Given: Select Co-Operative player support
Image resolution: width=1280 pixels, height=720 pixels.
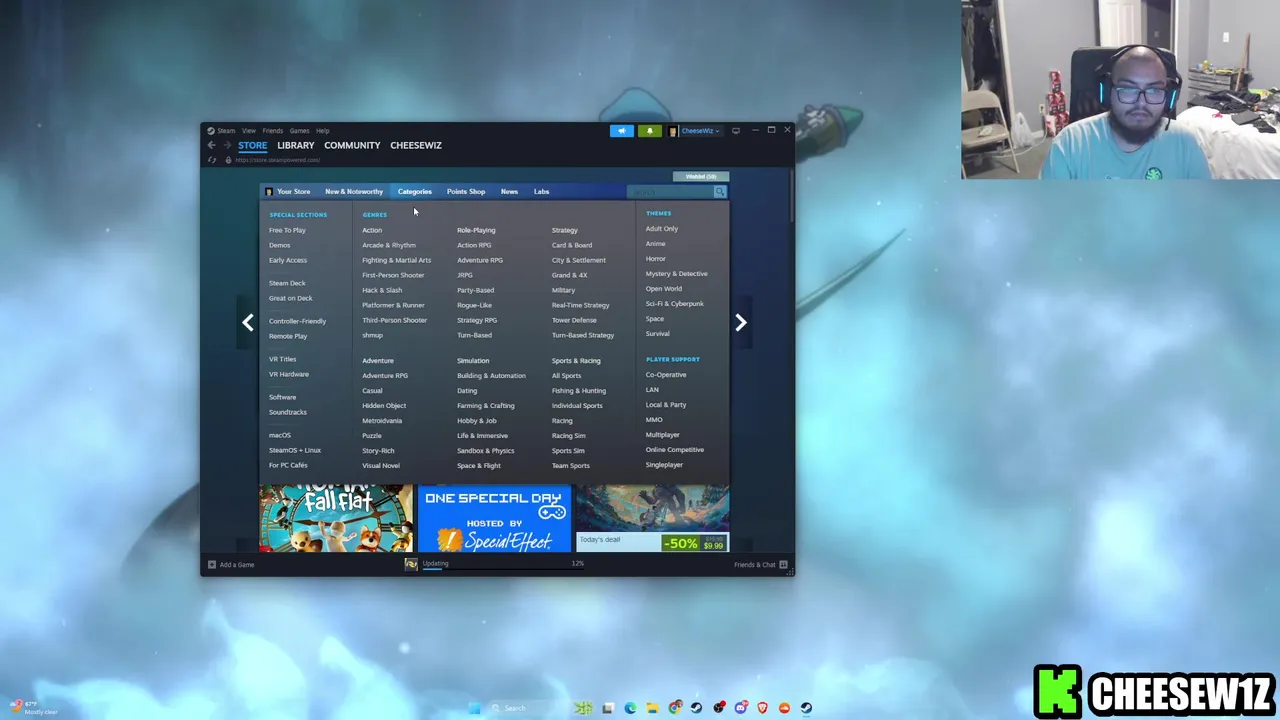Looking at the screenshot, I should click(666, 375).
